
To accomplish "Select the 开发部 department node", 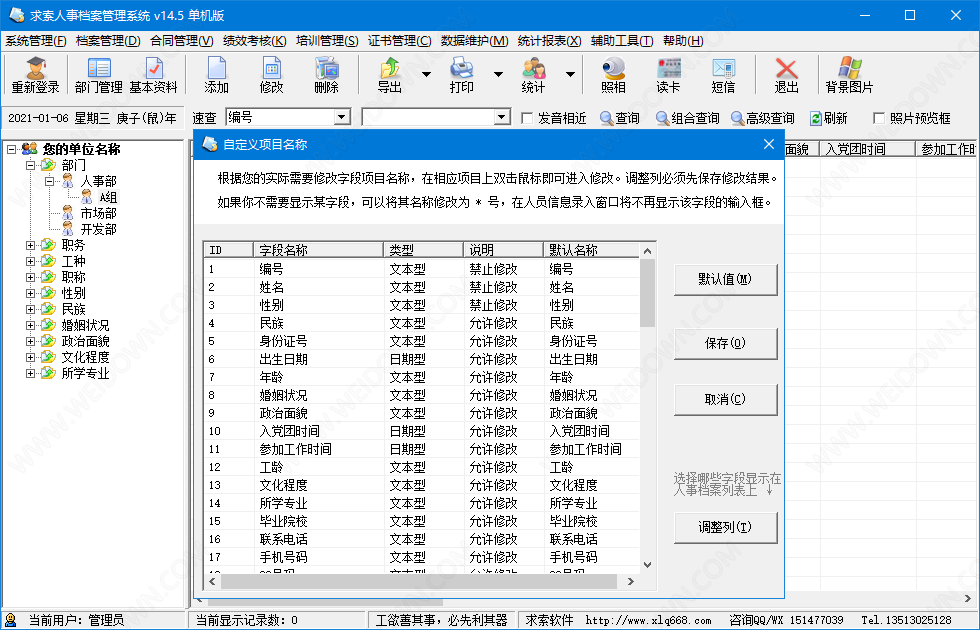I will coord(98,229).
